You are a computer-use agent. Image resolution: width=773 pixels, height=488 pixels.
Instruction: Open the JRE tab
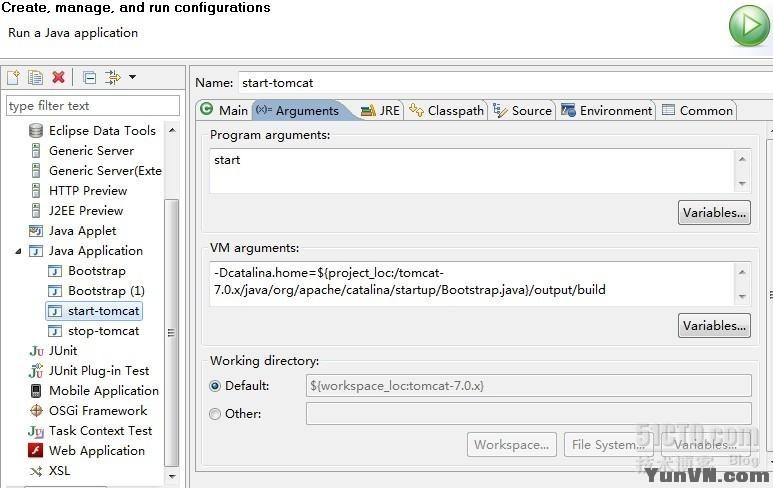(x=380, y=110)
